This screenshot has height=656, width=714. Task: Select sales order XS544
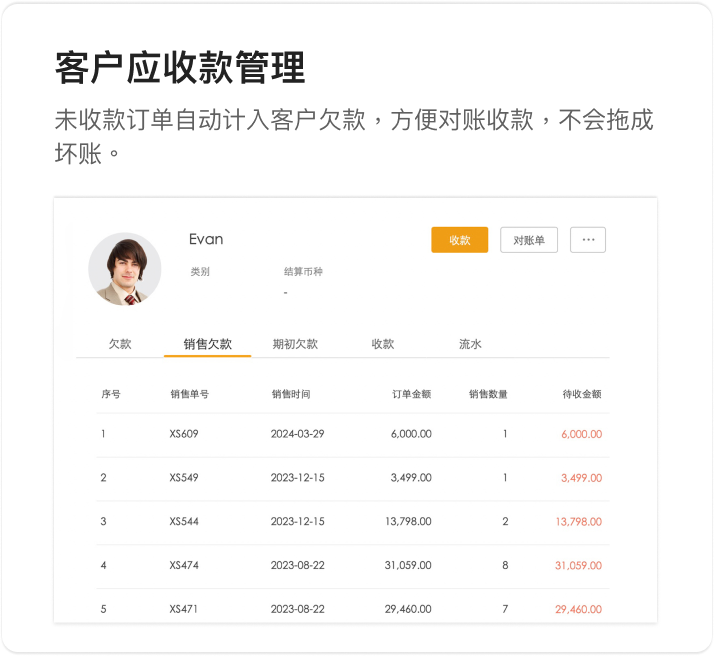pyautogui.click(x=184, y=521)
